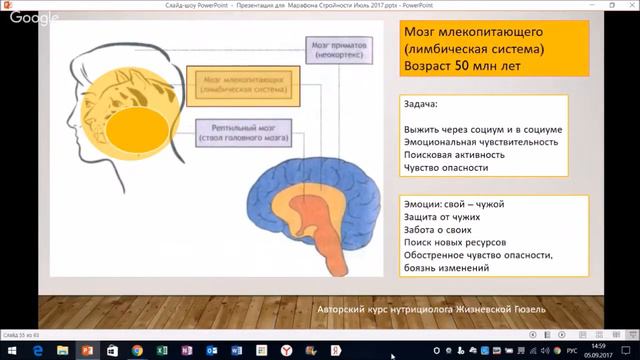
Task: Click the 'Рептильный мозг' label box
Action: pyautogui.click(x=244, y=133)
